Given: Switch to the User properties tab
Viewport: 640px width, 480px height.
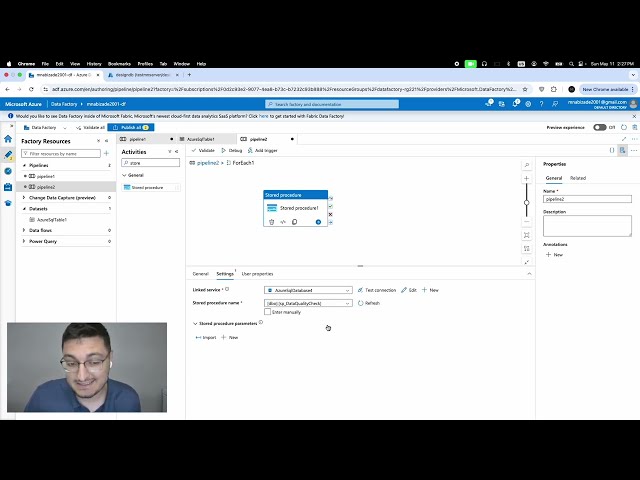Looking at the screenshot, I should click(257, 274).
